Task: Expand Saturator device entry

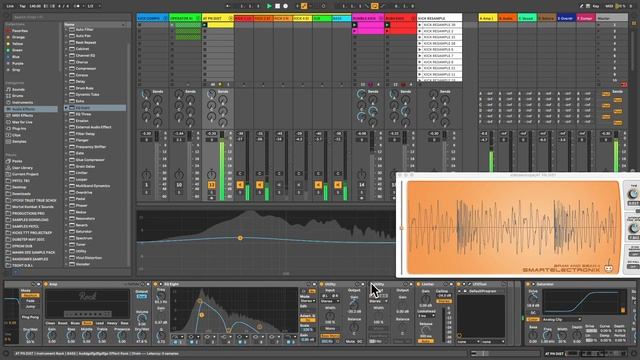Action: [66, 232]
